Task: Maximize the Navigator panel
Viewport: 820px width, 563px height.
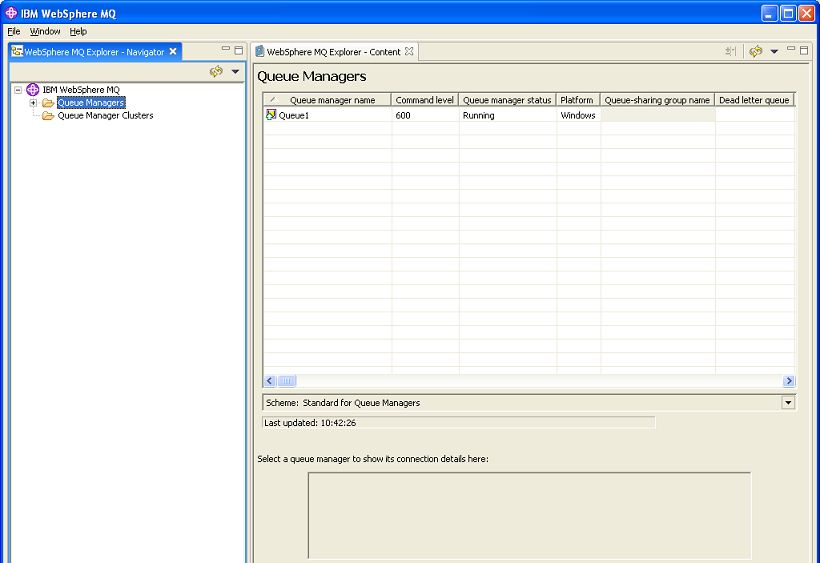Action: [238, 50]
